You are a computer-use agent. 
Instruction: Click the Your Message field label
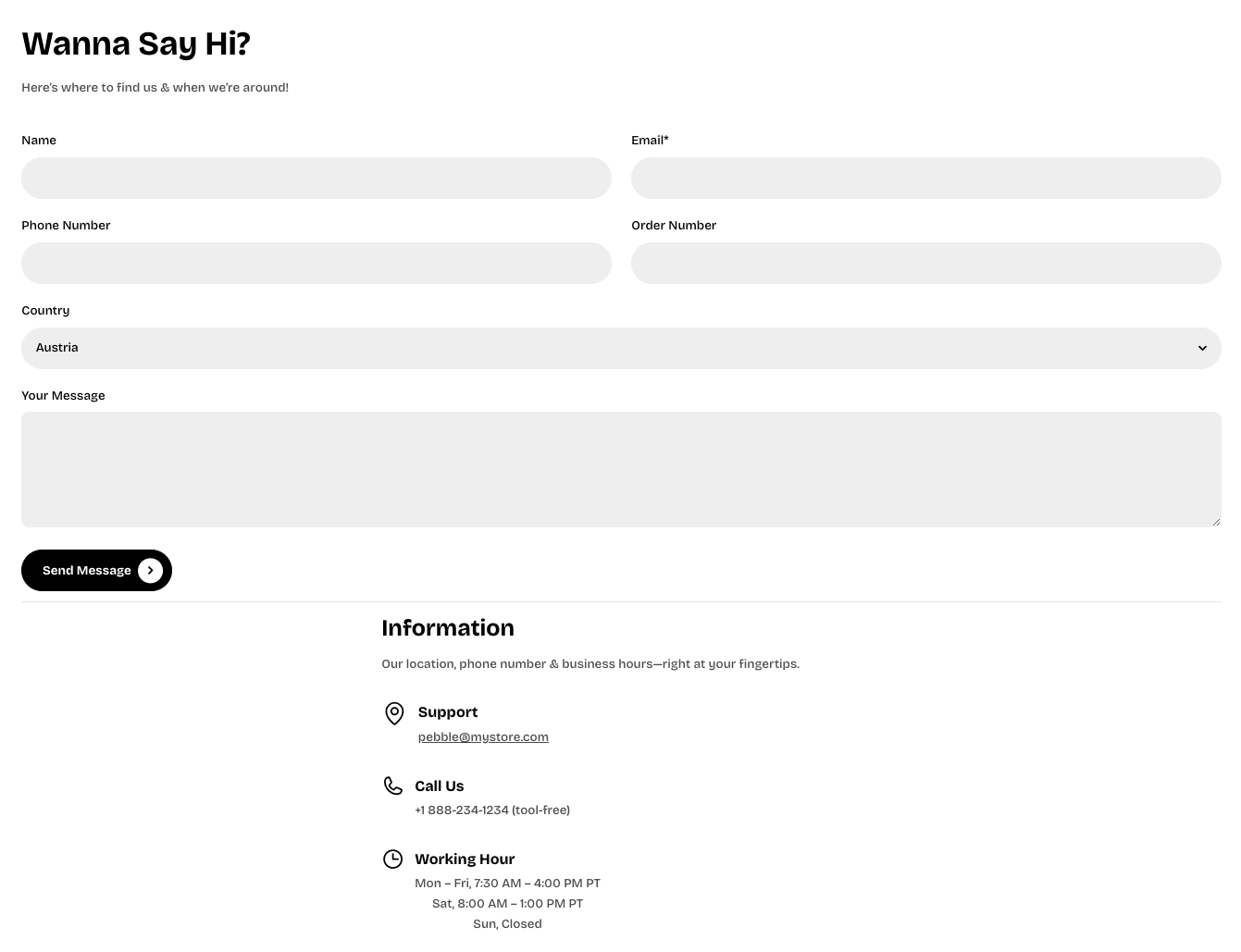coord(63,396)
